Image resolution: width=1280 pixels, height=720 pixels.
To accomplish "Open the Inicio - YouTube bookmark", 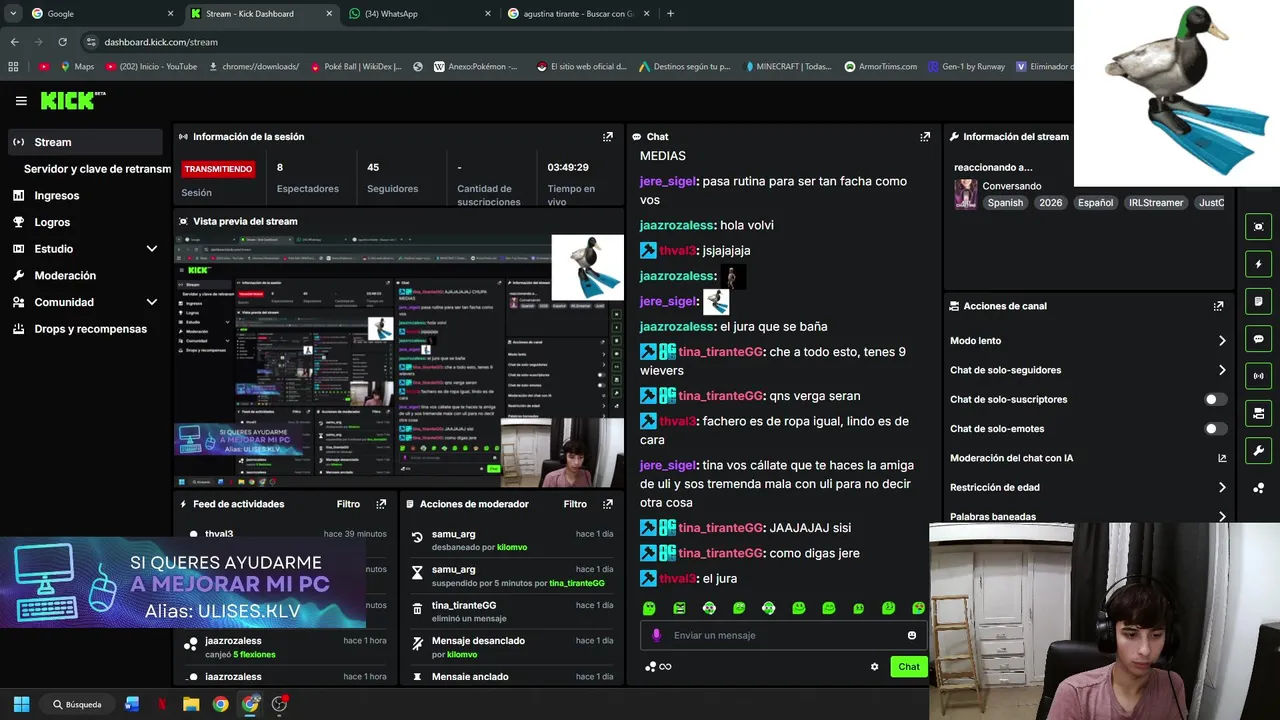I will pos(151,67).
